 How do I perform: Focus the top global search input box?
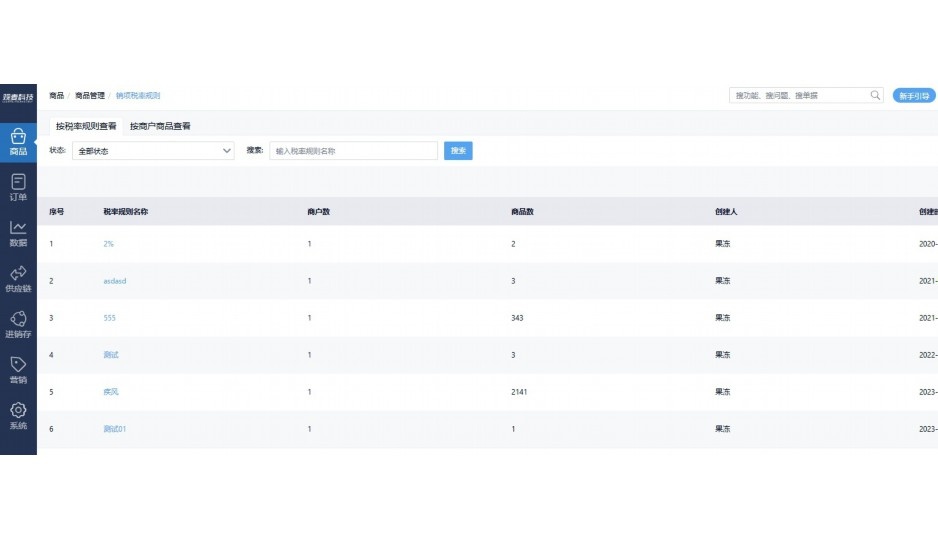[798, 96]
